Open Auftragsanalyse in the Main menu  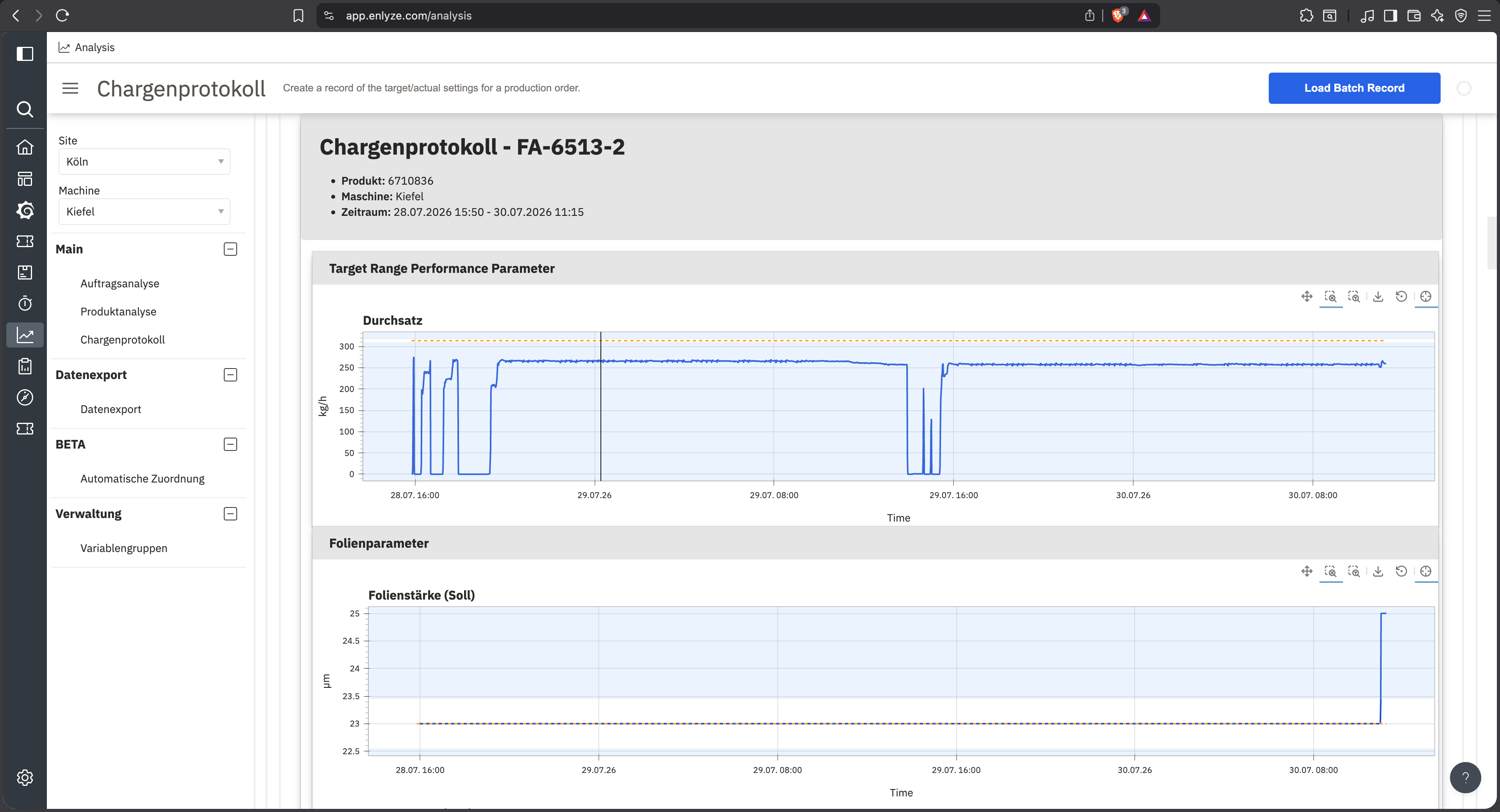coord(120,283)
